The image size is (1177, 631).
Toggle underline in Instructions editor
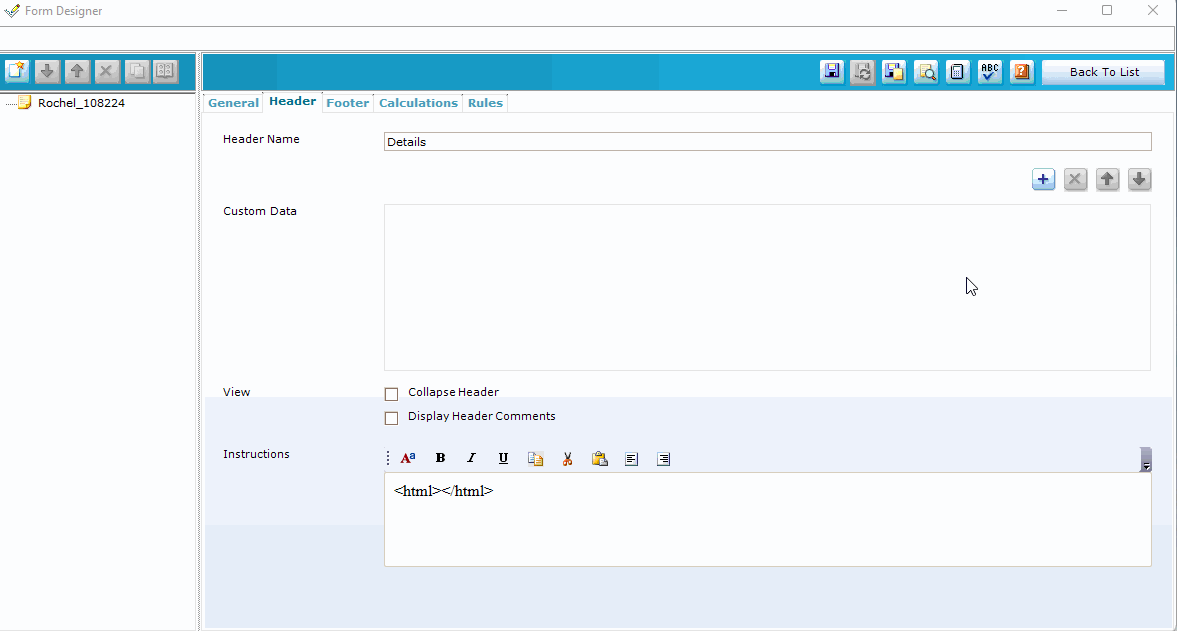(503, 458)
